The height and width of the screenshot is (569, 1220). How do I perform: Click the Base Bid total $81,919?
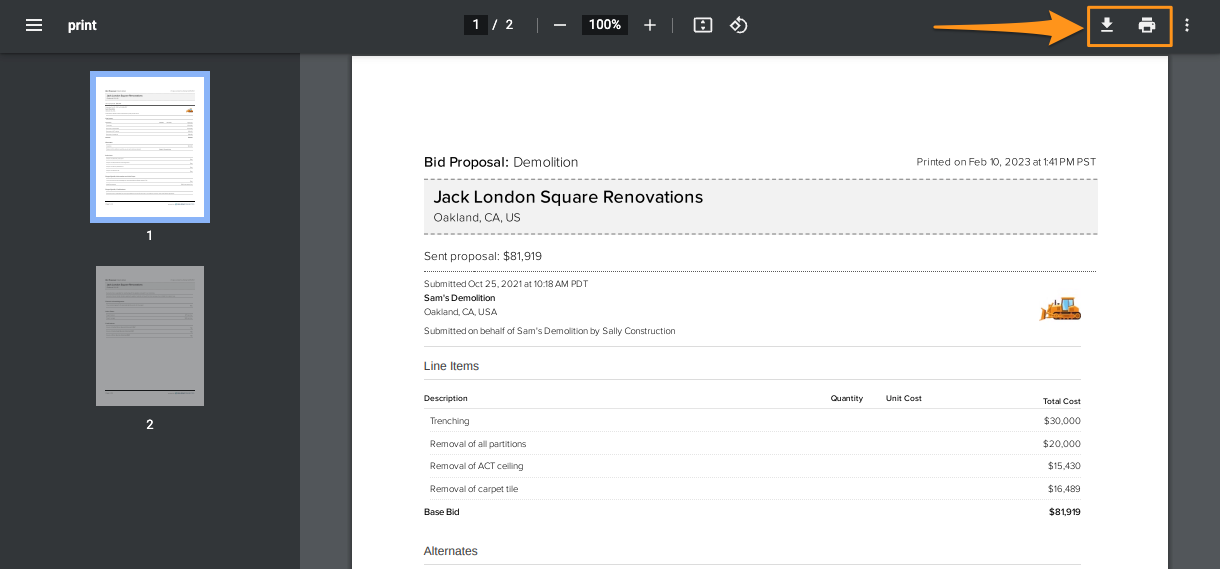pos(1064,512)
